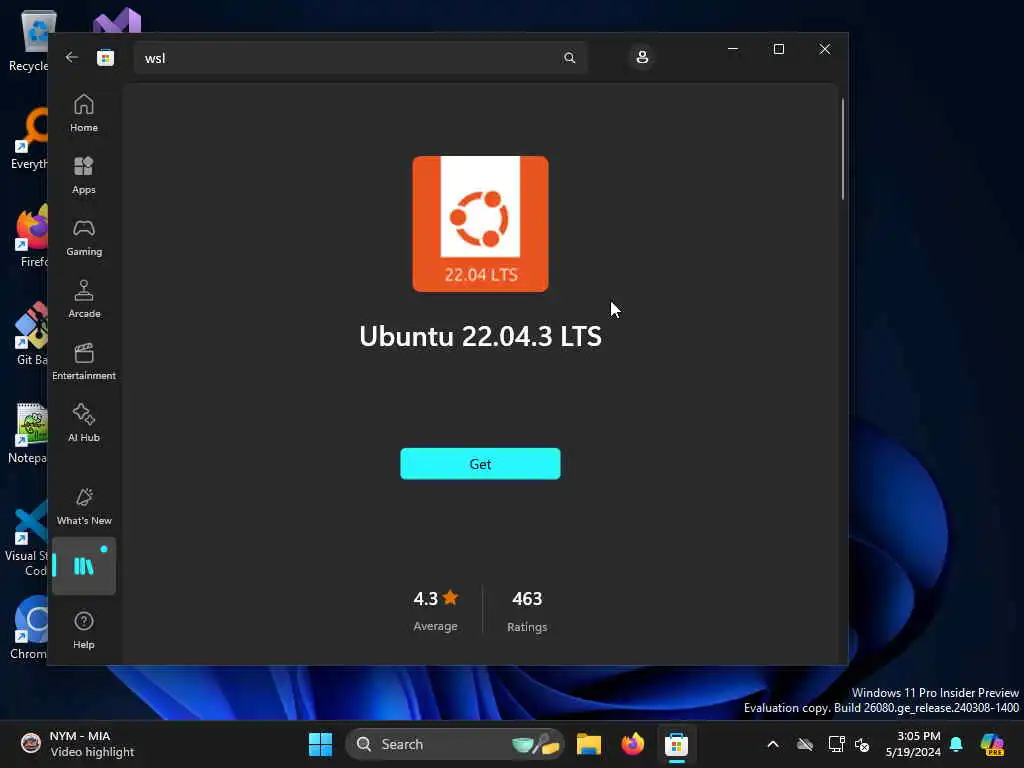Click the OneDrive cloud tray icon

tap(805, 744)
